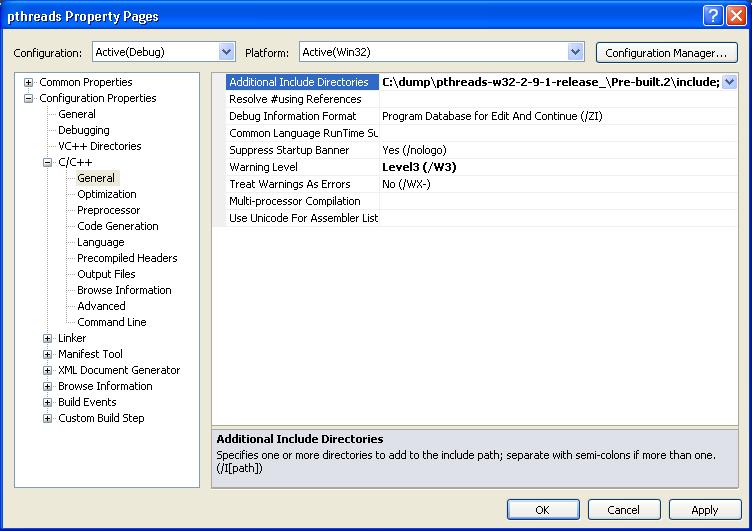Select the Build Events tree label
Screen dimensions: 752x531
click(87, 402)
